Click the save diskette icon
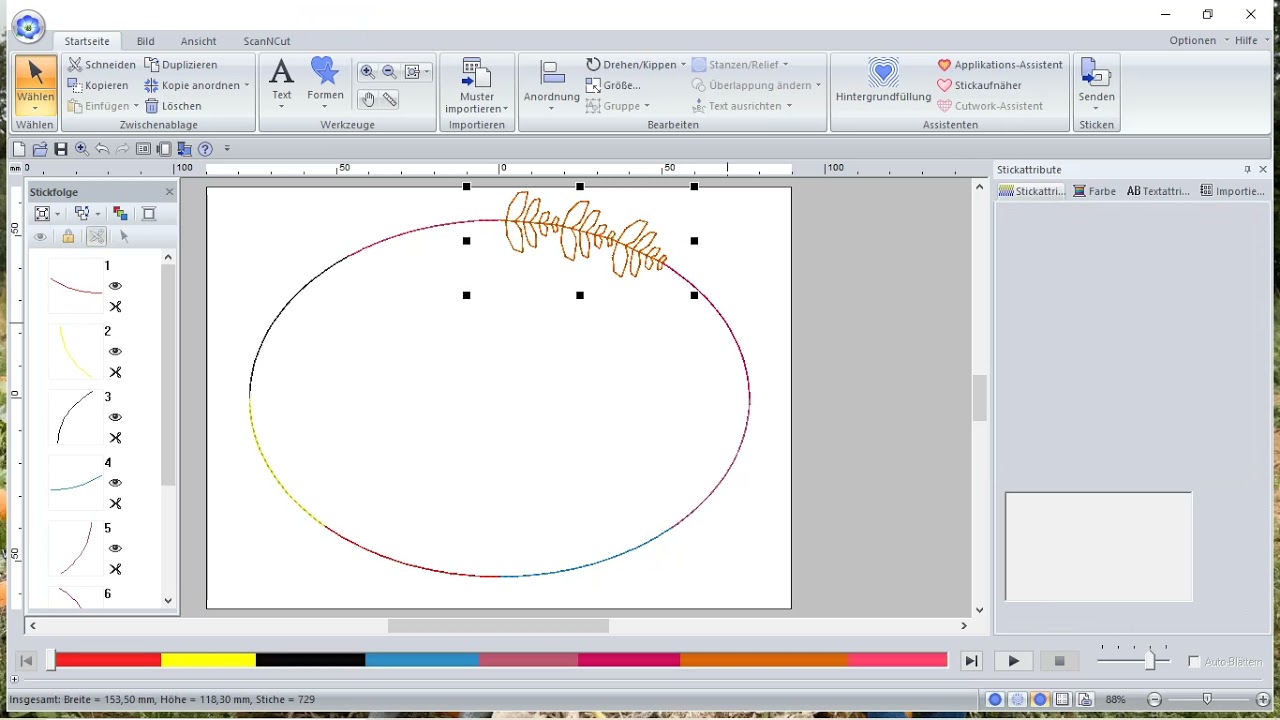 pos(61,149)
